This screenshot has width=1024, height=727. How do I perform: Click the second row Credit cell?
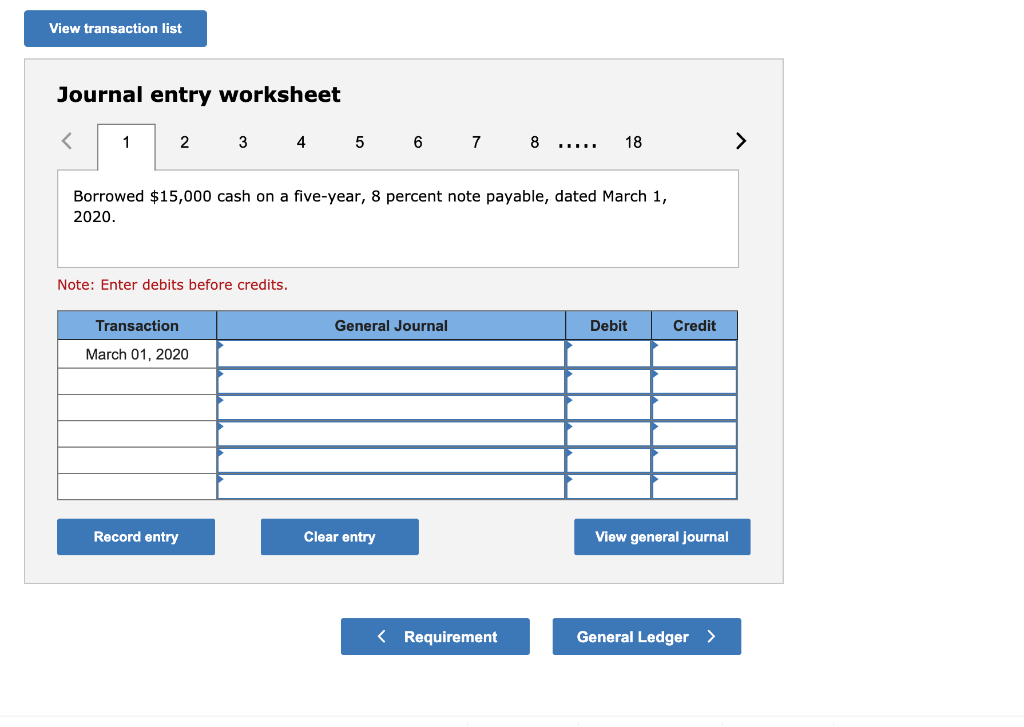coord(694,381)
